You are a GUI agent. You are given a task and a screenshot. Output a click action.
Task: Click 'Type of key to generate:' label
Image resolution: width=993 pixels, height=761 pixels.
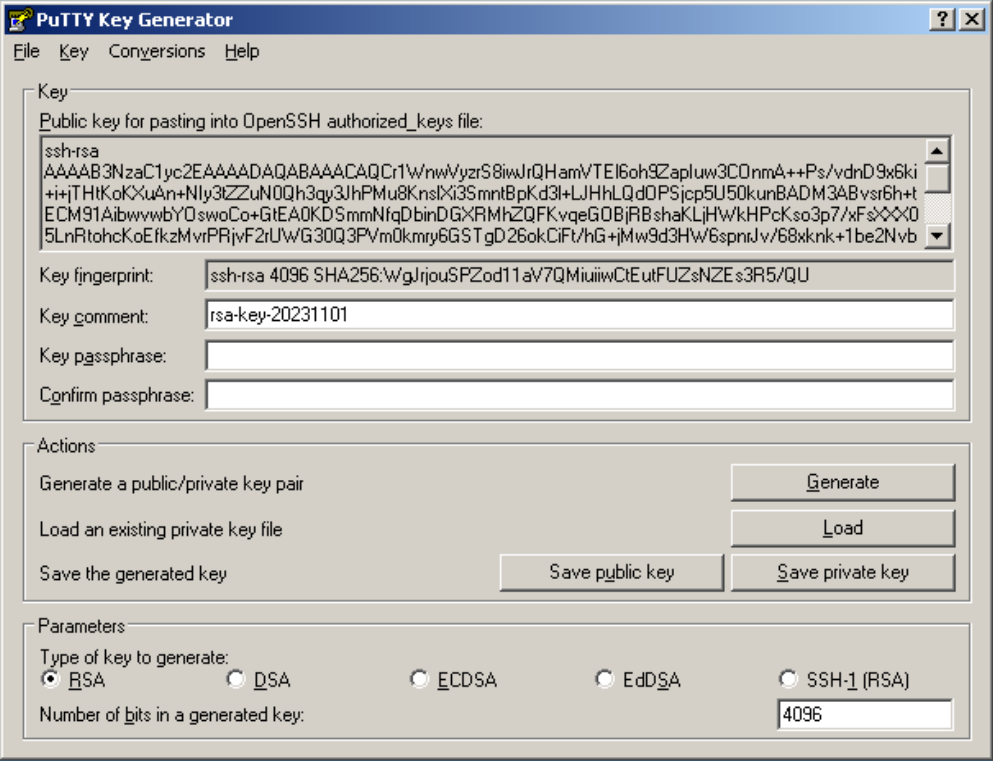(134, 657)
